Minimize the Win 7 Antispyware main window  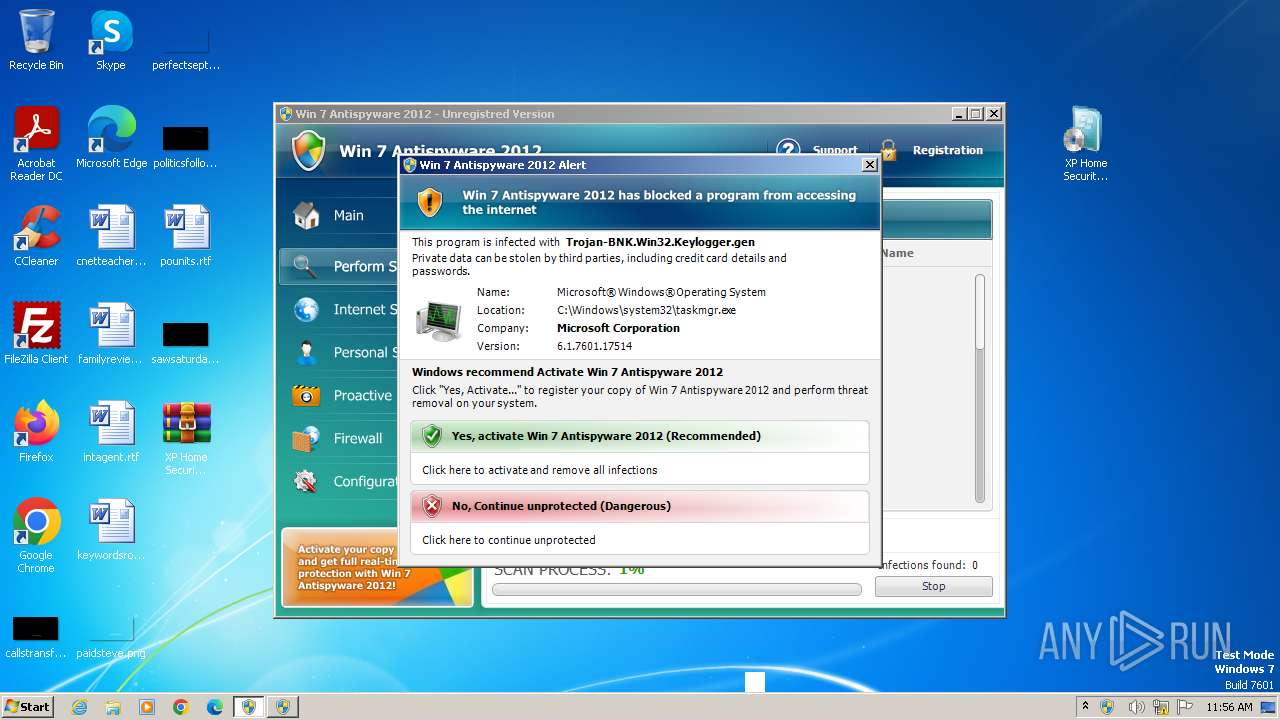(x=959, y=114)
